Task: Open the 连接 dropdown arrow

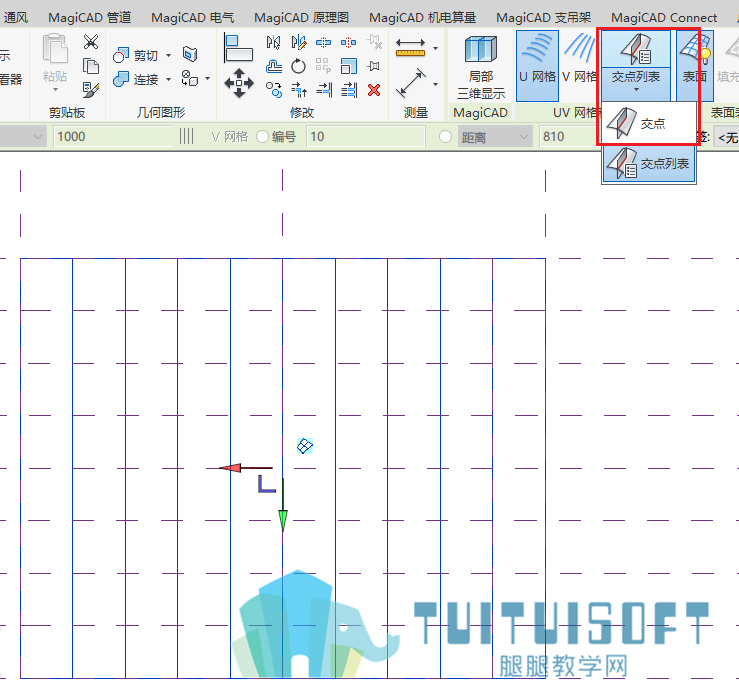Action: [x=169, y=79]
